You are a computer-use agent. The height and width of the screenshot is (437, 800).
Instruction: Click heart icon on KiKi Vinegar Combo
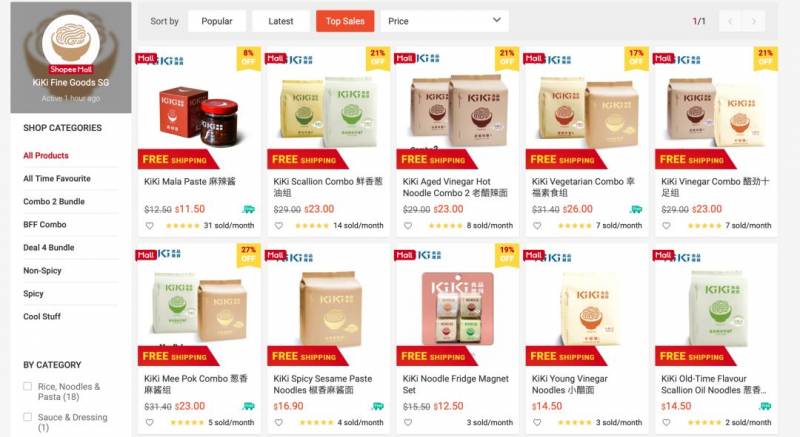pos(666,225)
